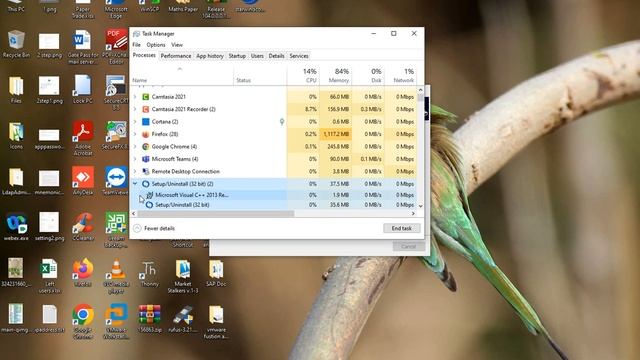Switch to the Users tab
This screenshot has width=640, height=360.
(x=257, y=56)
